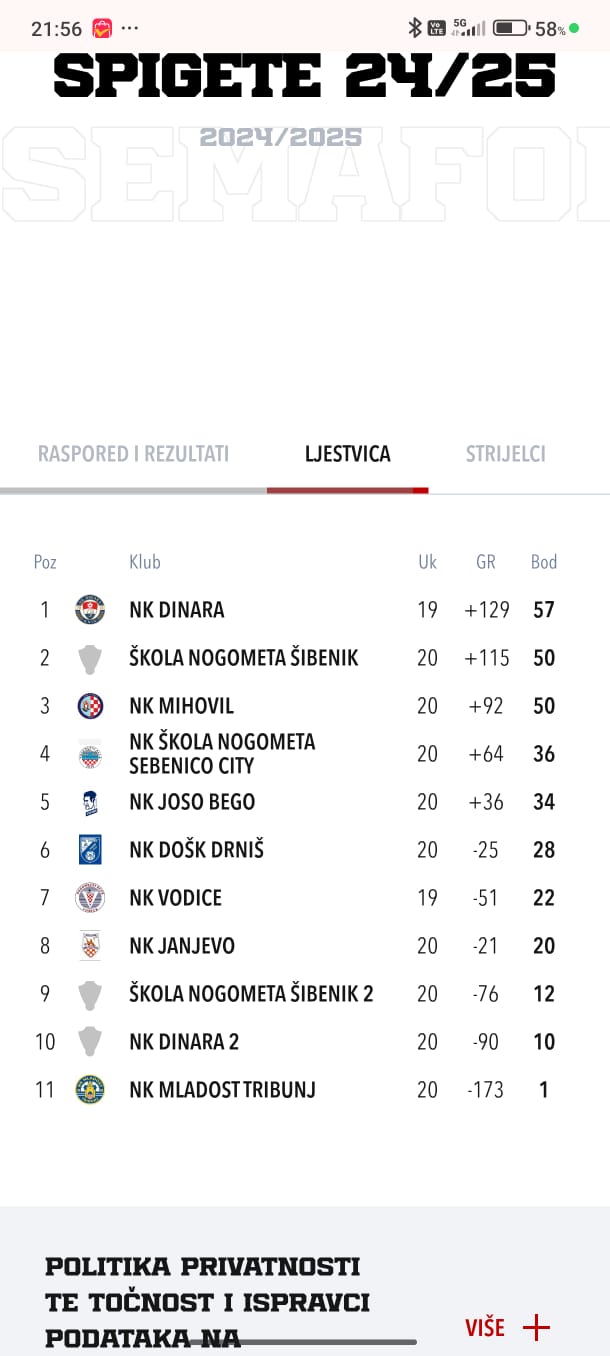Tap the NK Vodice club crest
The image size is (610, 1356).
pyautogui.click(x=90, y=898)
